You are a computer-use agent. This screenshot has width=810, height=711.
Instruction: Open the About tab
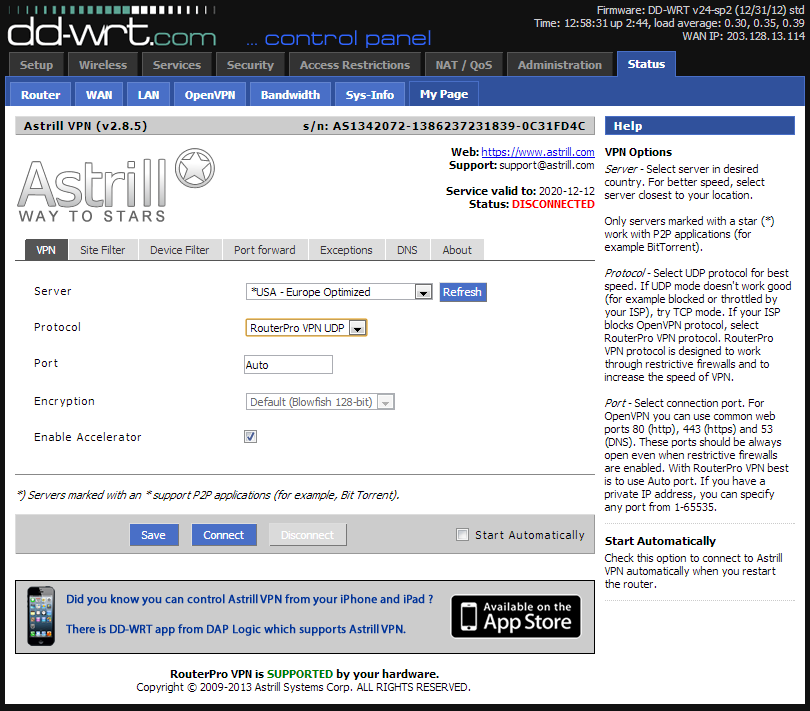click(x=457, y=250)
